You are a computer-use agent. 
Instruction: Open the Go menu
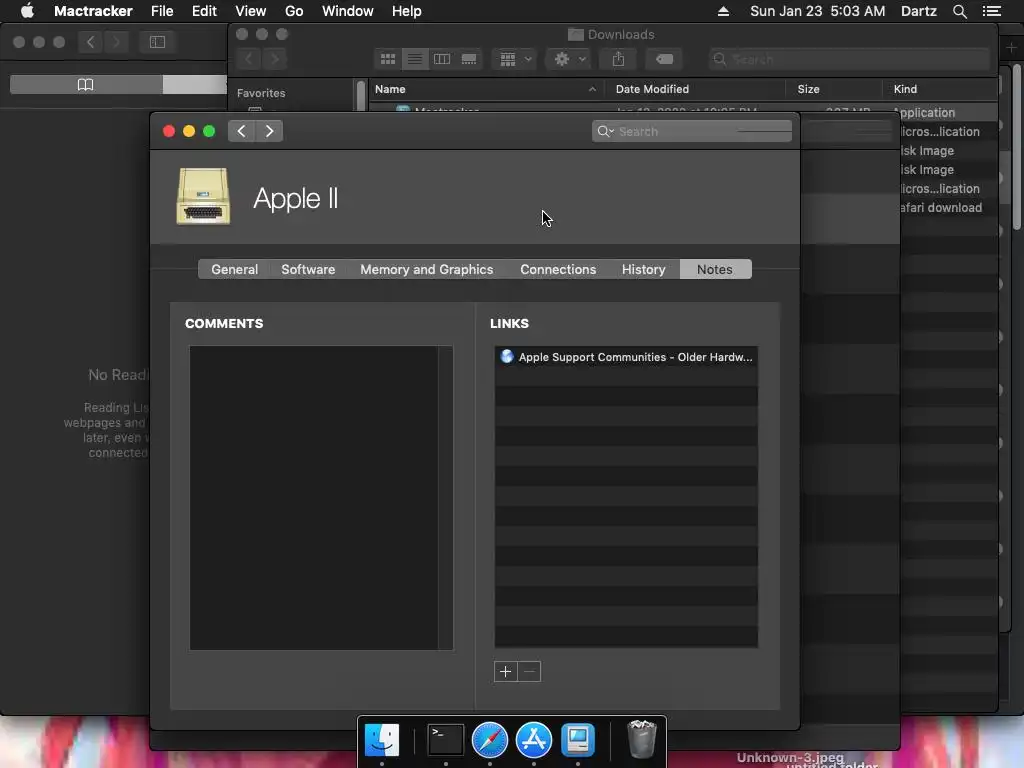(294, 11)
